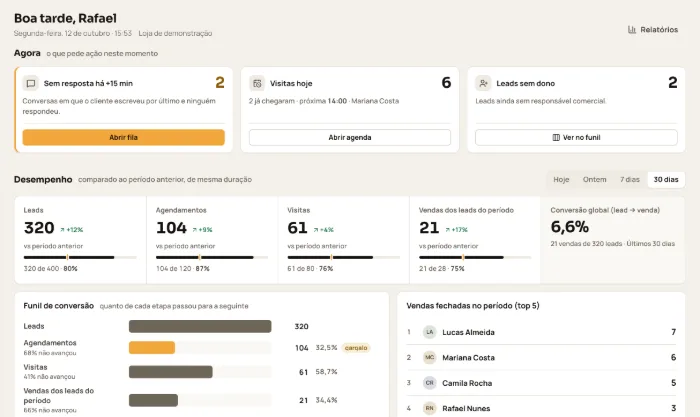
Task: Click the Ver no funil button
Action: pos(576,138)
